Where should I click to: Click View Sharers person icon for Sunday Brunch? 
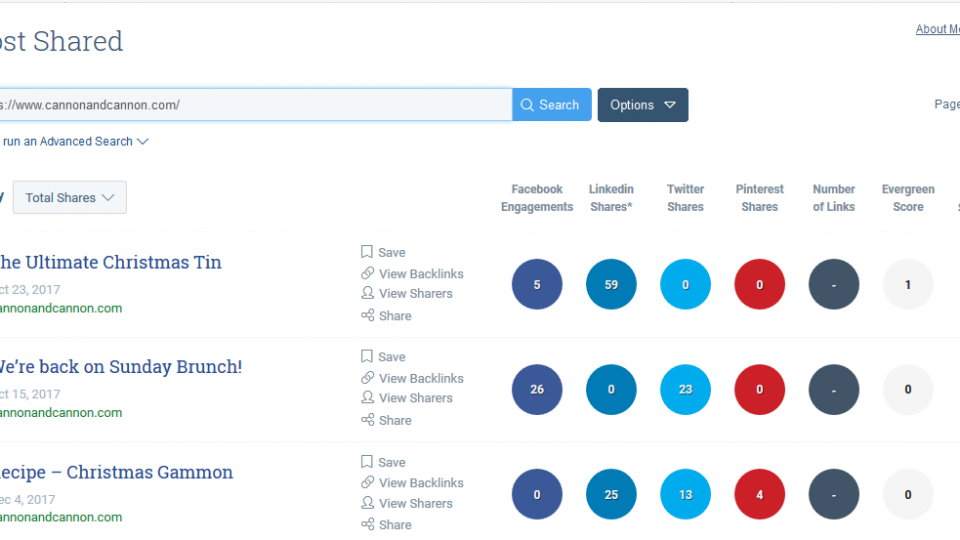[x=367, y=397]
